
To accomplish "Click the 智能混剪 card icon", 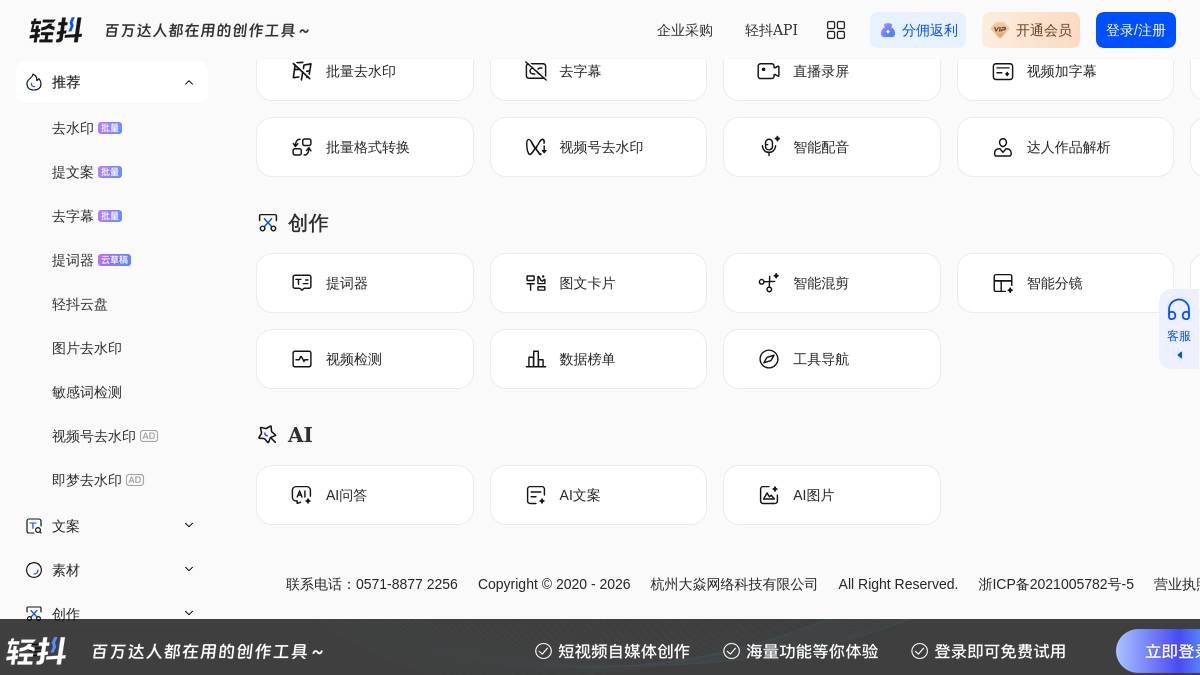I will [769, 283].
